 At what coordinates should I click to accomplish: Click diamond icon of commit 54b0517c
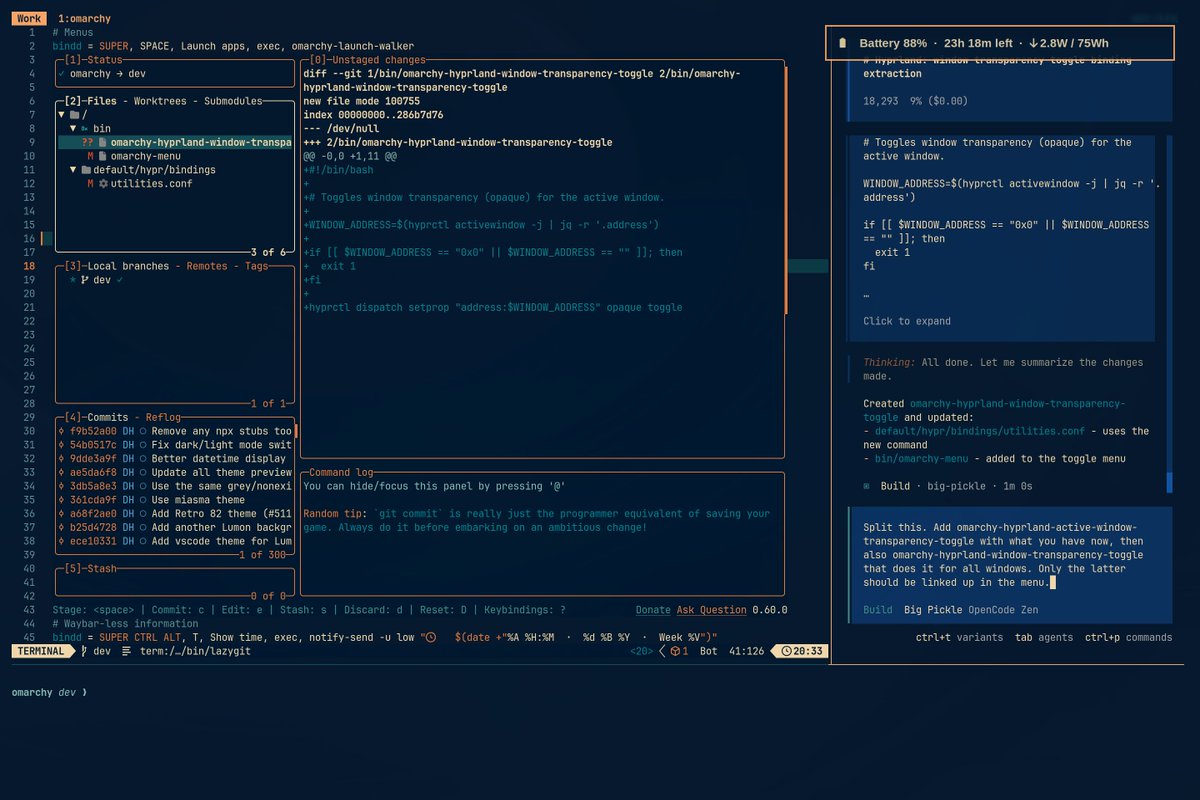[x=62, y=445]
